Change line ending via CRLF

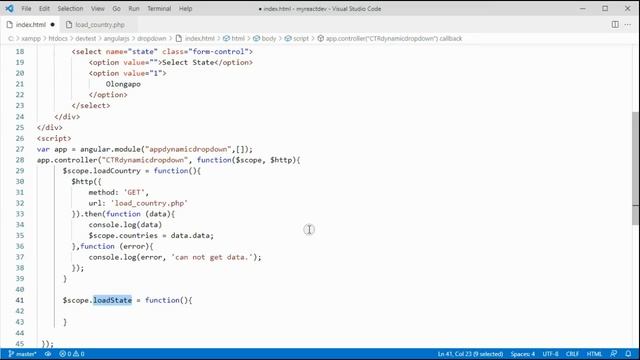572,354
